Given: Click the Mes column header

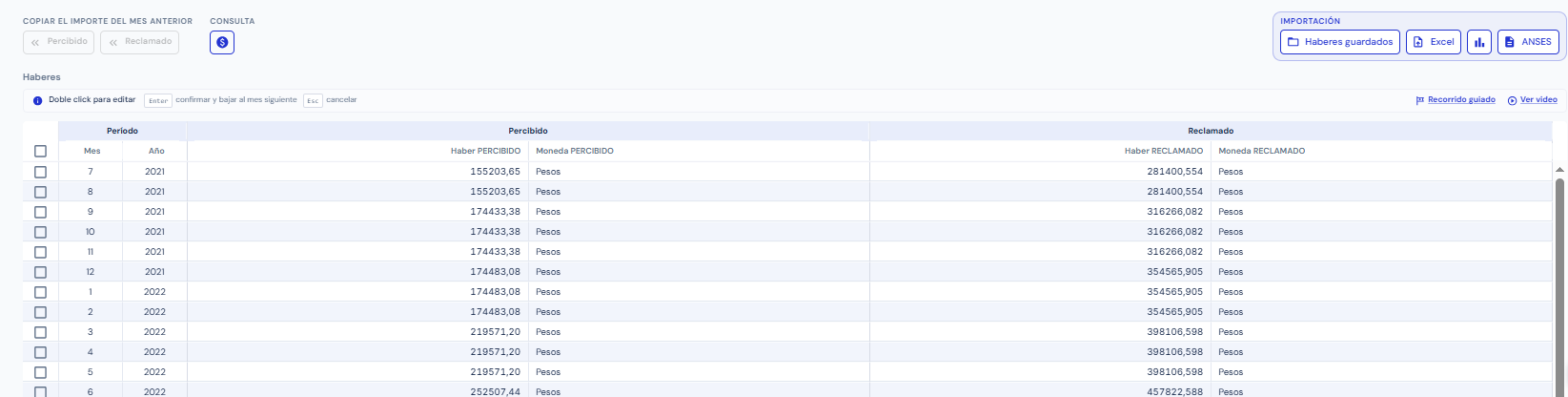Looking at the screenshot, I should pos(92,151).
